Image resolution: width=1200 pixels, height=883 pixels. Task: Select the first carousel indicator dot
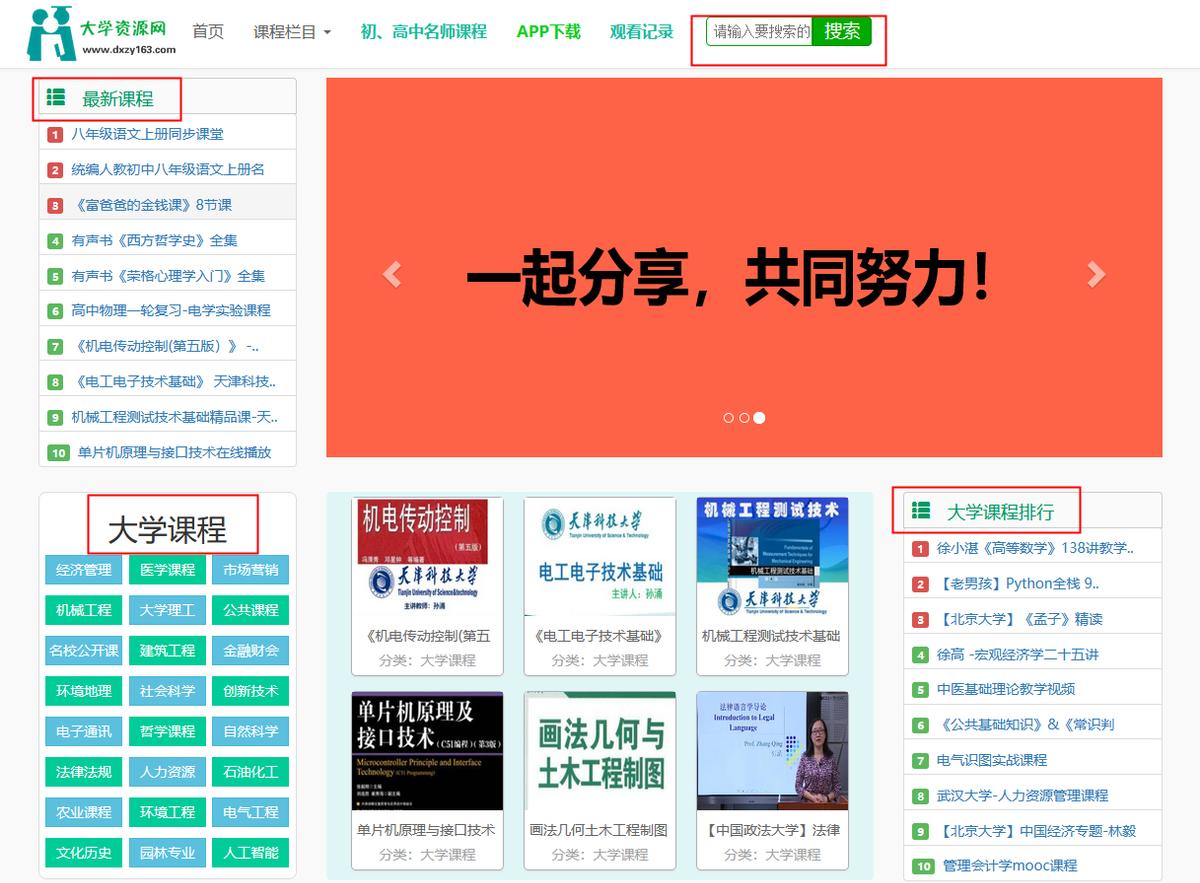click(728, 418)
